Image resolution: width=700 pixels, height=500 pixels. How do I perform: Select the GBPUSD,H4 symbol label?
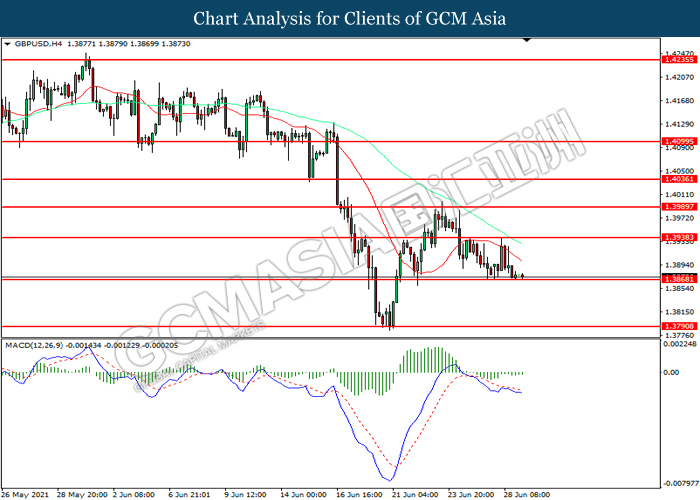37,46
